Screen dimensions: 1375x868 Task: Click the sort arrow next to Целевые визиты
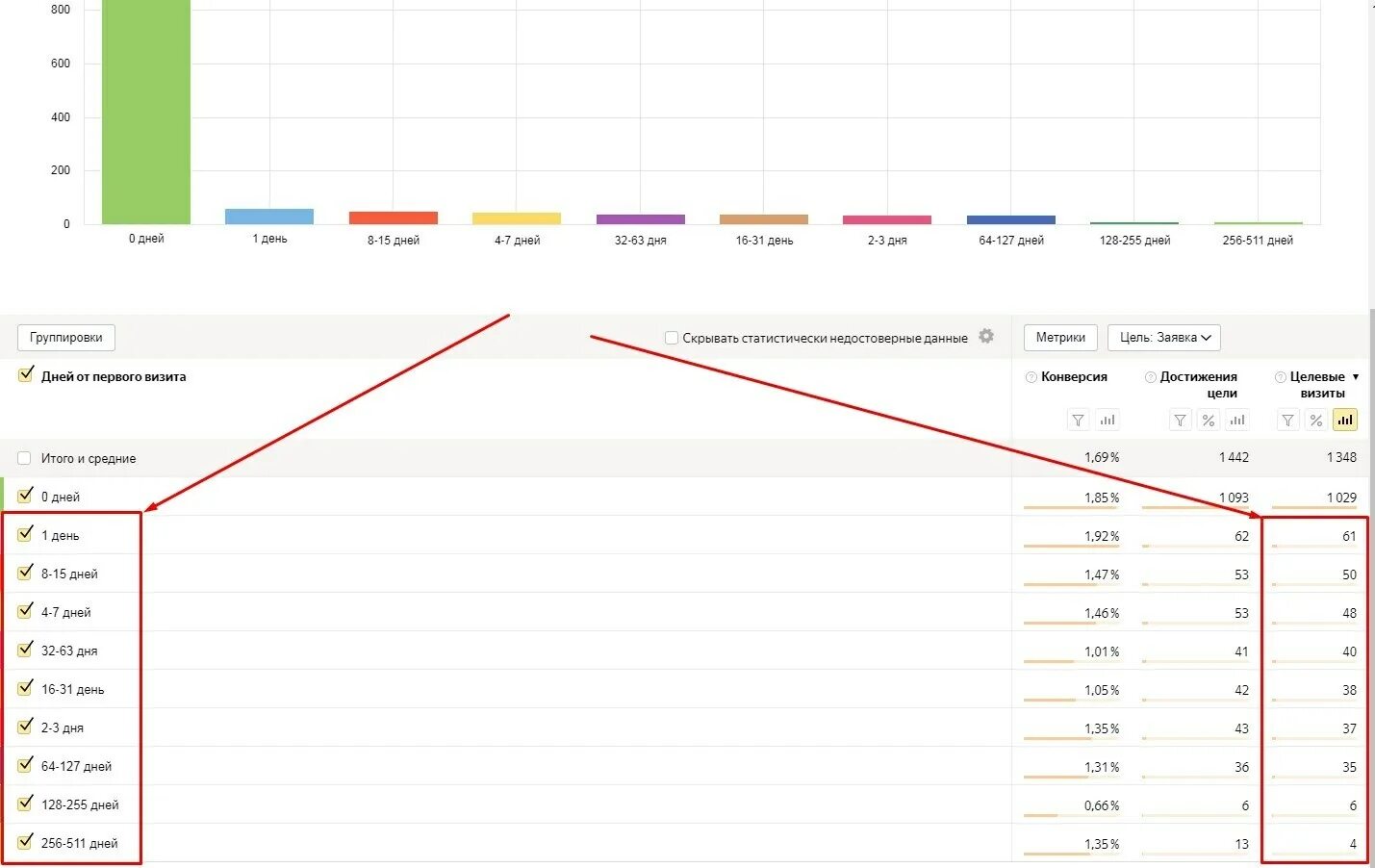(1356, 377)
